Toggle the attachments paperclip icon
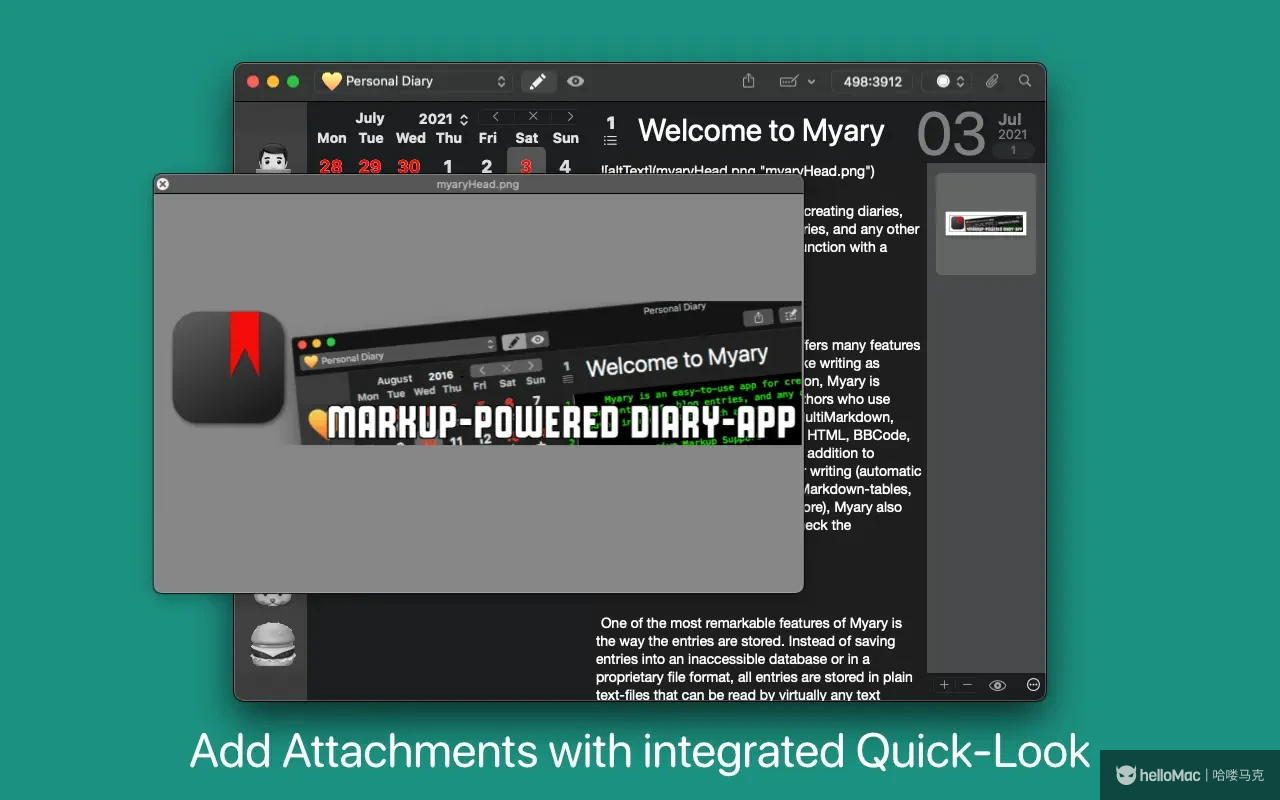 pyautogui.click(x=992, y=81)
